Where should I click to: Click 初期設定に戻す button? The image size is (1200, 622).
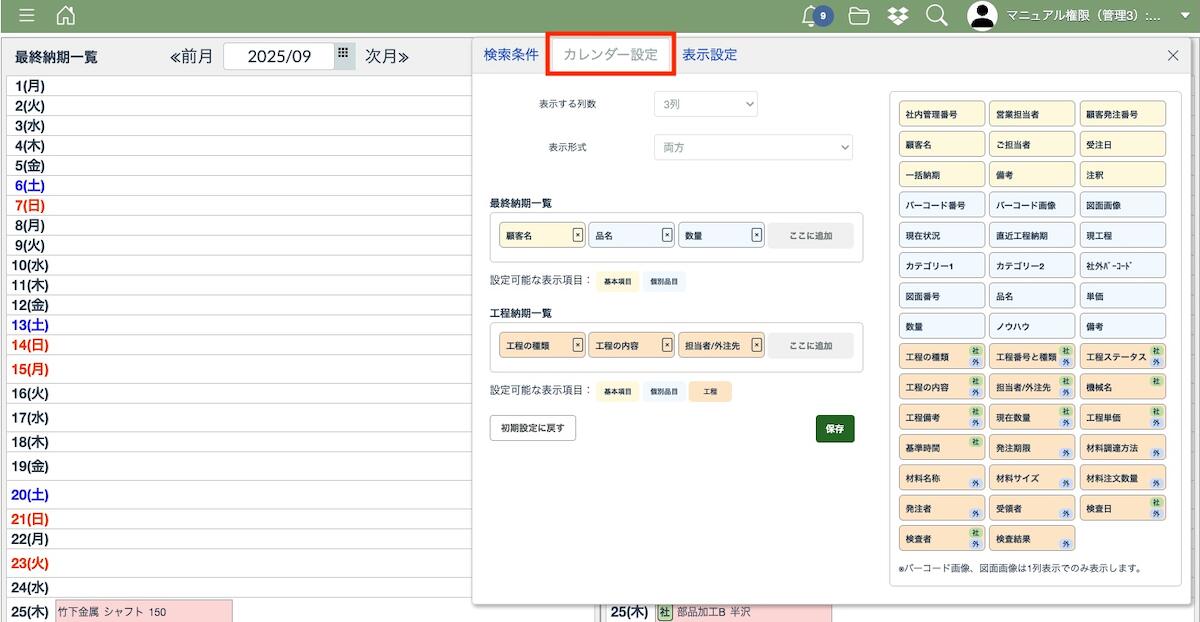coord(532,428)
